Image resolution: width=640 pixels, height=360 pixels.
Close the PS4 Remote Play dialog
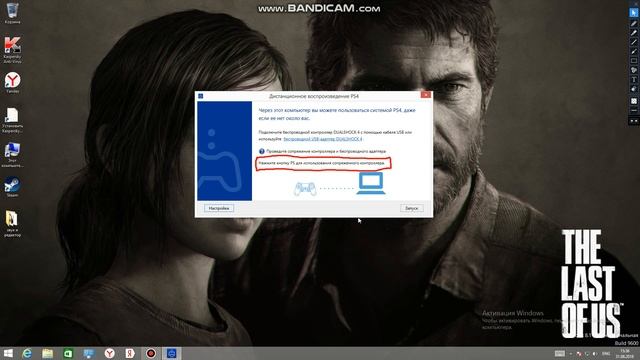click(425, 95)
